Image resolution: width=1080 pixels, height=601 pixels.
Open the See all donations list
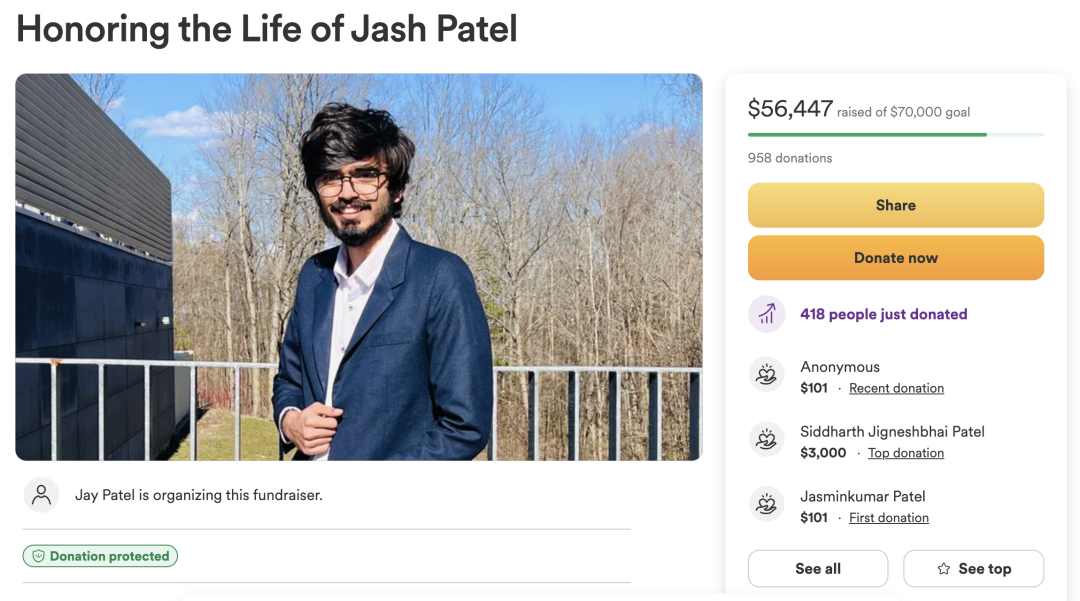[818, 569]
